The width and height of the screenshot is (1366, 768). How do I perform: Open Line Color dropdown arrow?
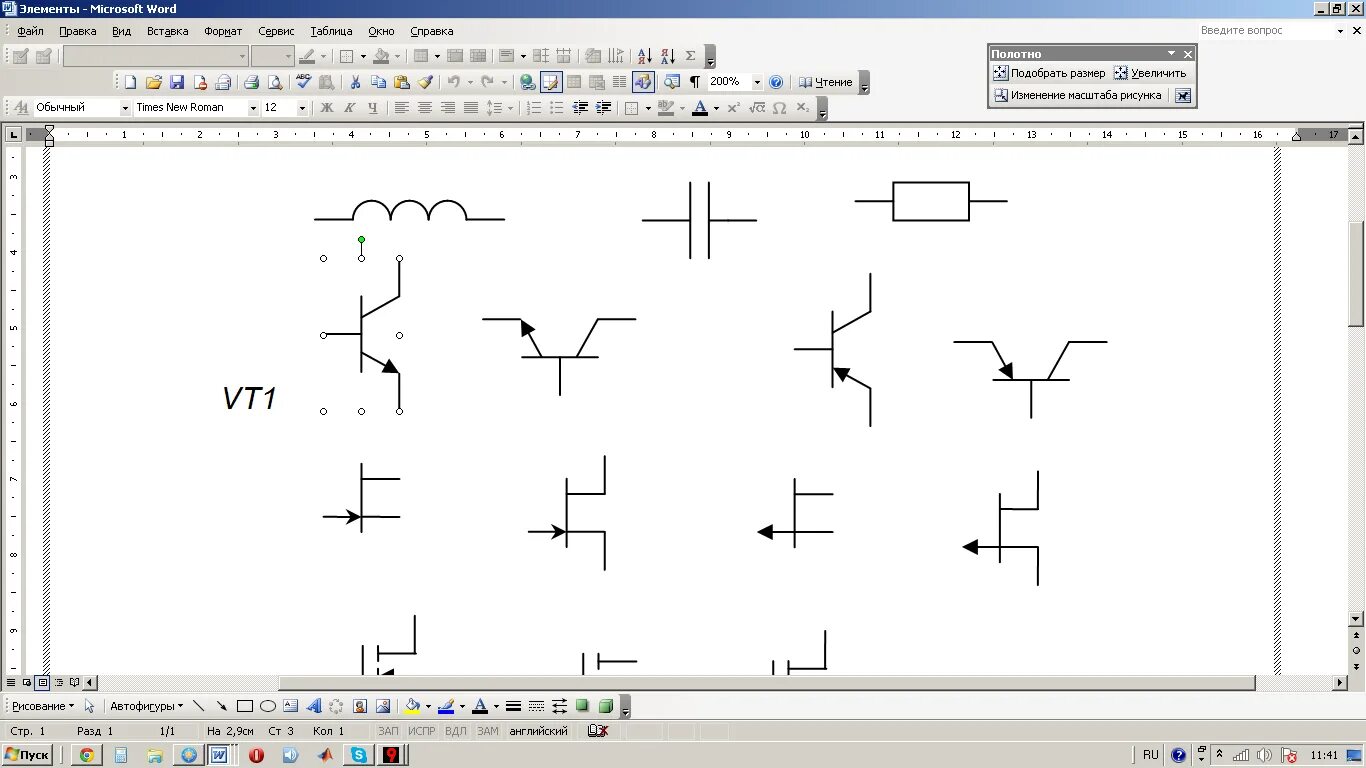(462, 707)
